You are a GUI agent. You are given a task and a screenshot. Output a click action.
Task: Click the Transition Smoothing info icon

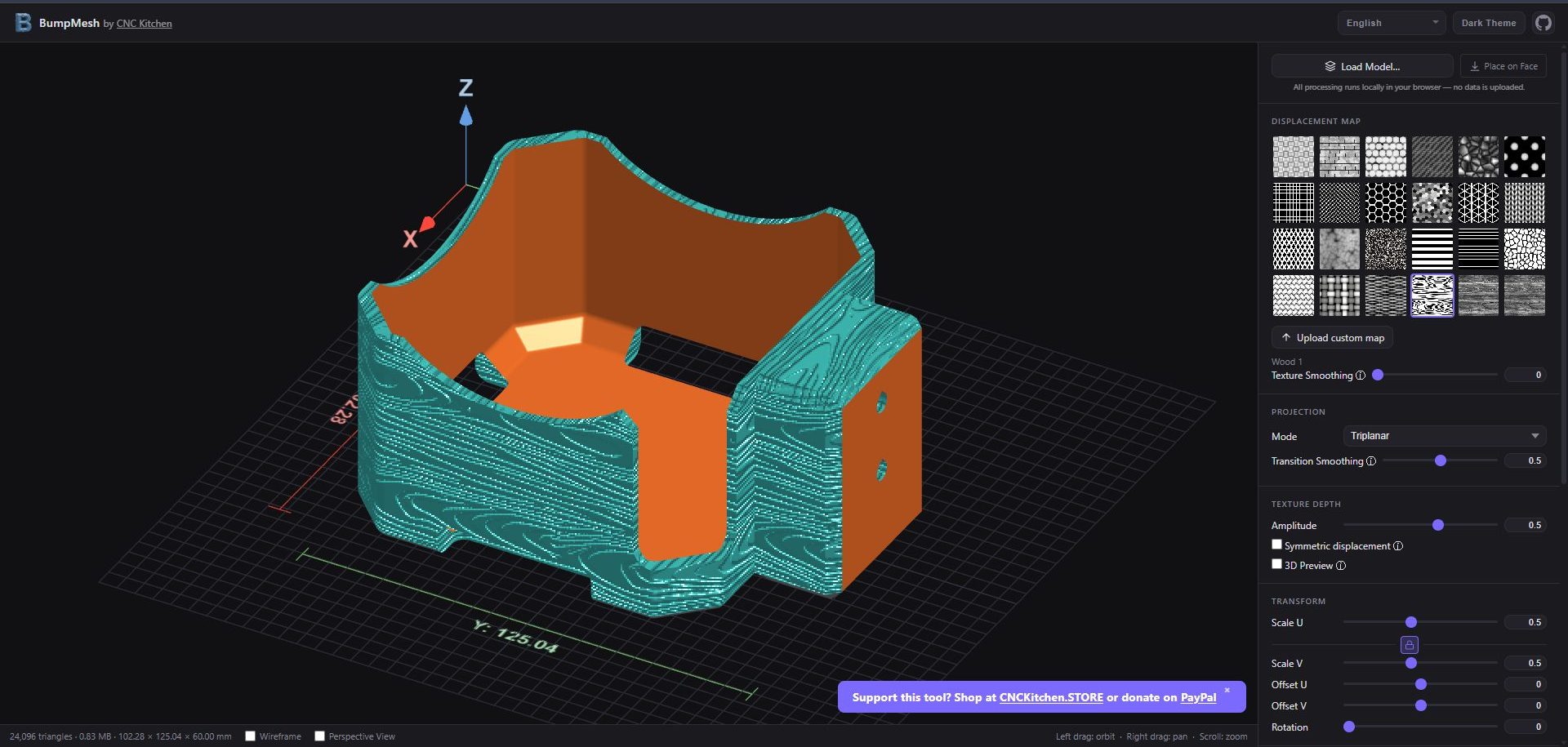point(1371,461)
